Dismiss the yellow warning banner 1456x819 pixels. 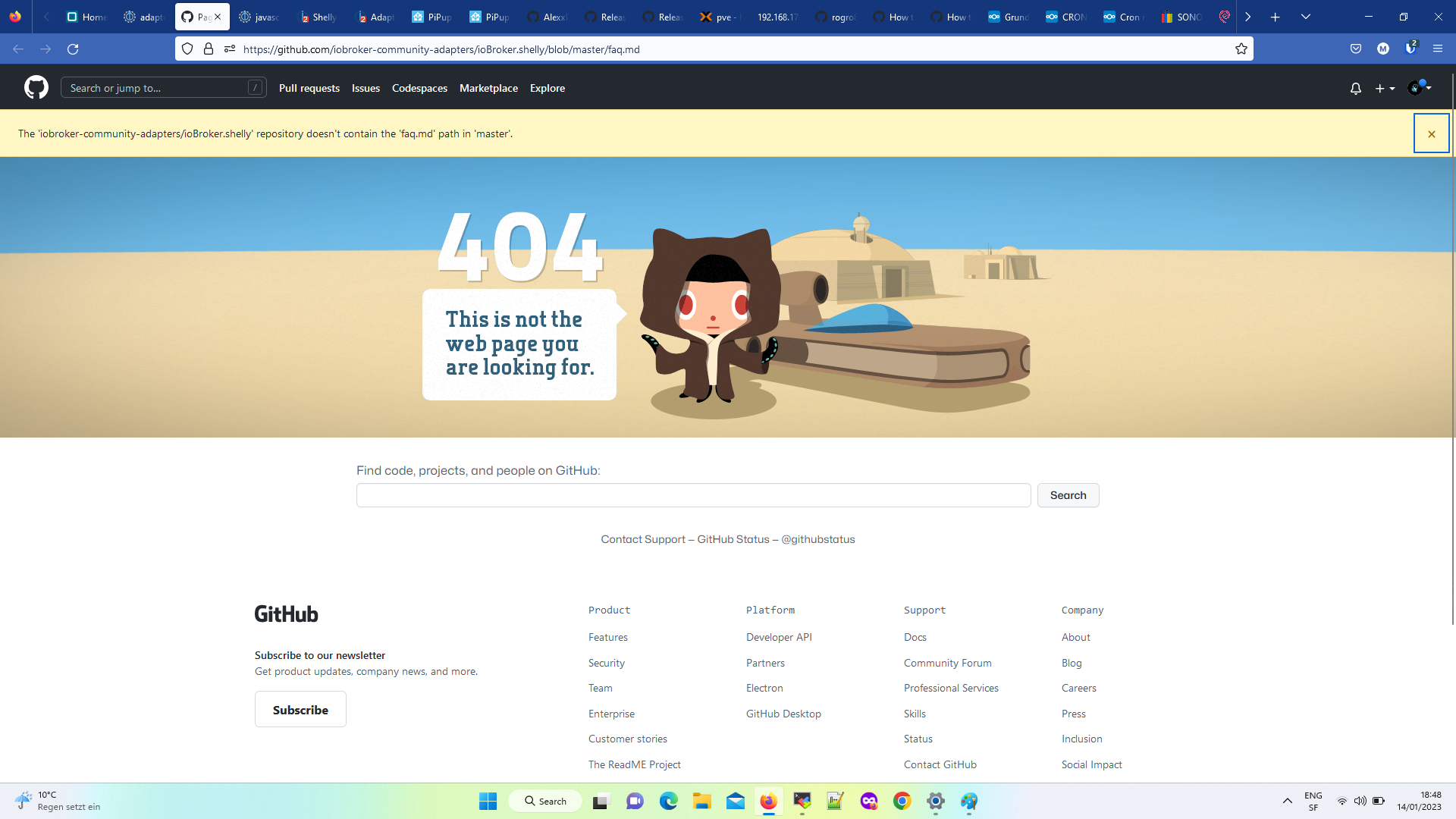tap(1432, 133)
